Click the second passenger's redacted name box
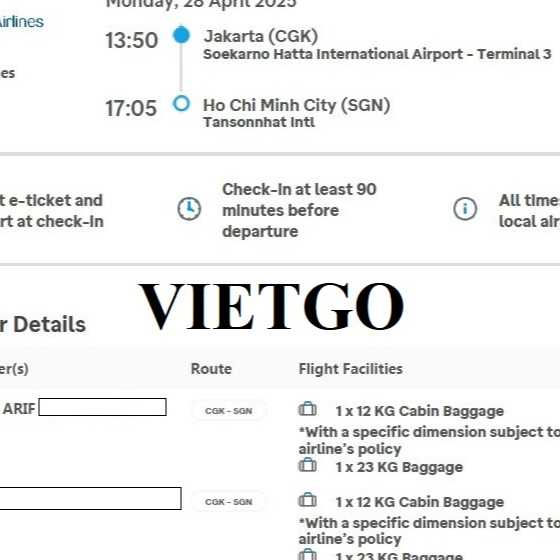Image resolution: width=560 pixels, height=560 pixels. 90,498
